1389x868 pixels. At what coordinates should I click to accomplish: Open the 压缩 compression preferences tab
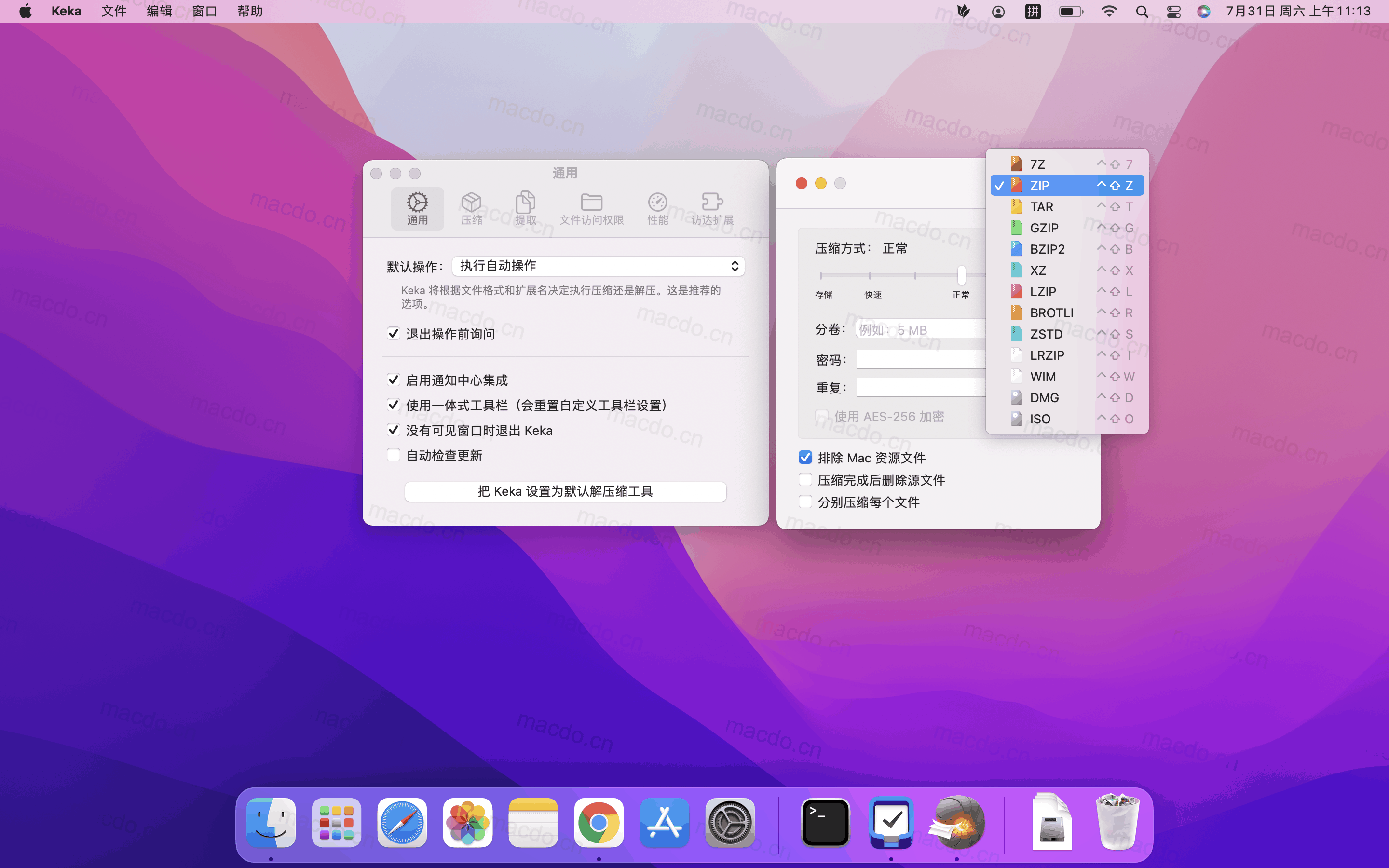point(471,208)
